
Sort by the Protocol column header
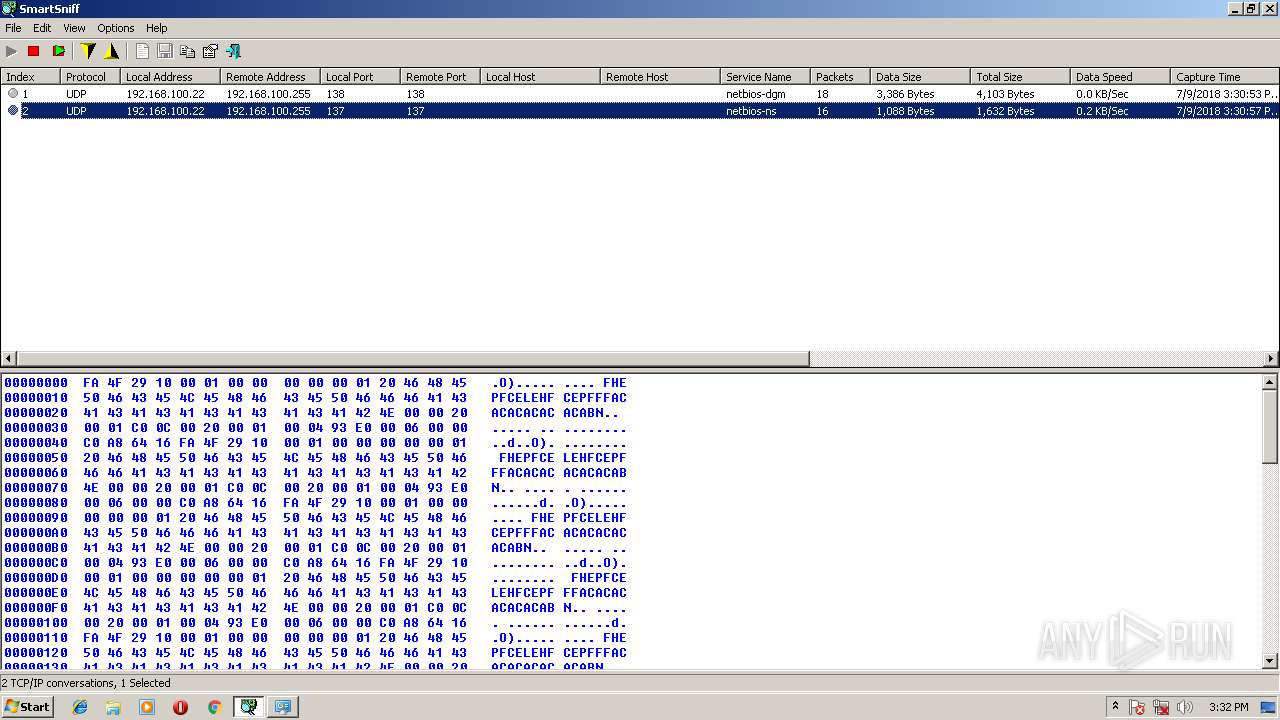click(90, 77)
